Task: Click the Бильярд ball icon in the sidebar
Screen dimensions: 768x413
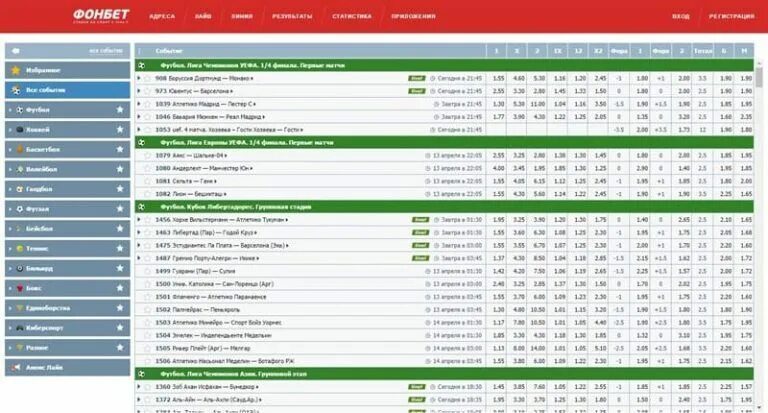Action: click(20, 268)
